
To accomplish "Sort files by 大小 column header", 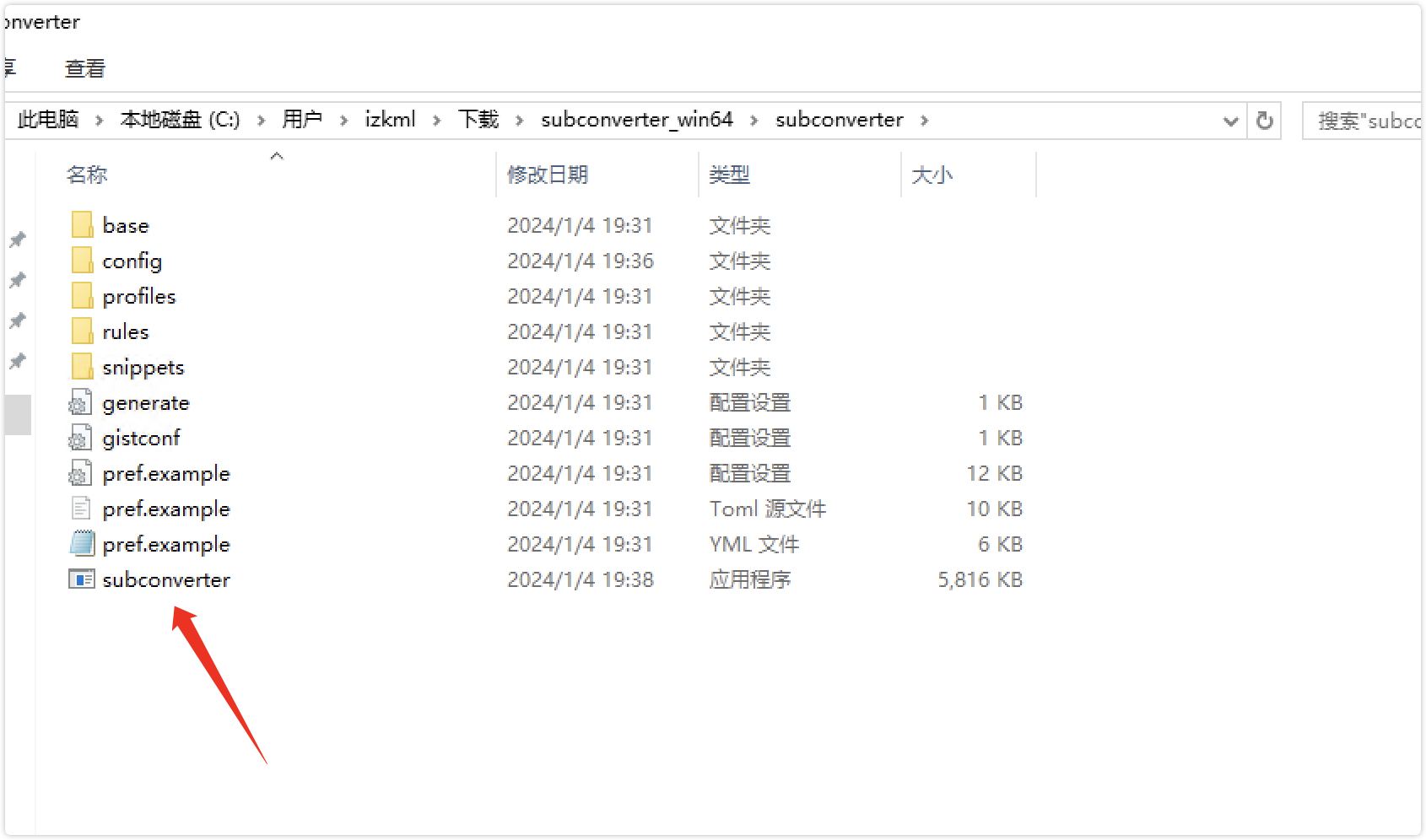I will click(x=932, y=175).
